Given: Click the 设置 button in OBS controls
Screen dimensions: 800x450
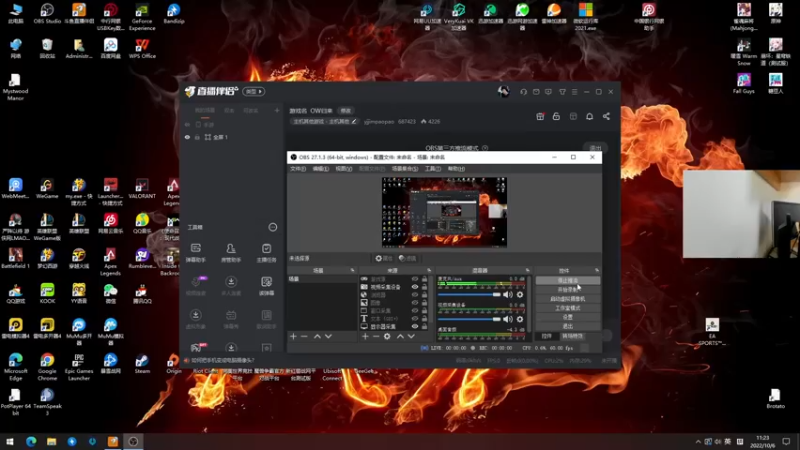Looking at the screenshot, I should (567, 317).
